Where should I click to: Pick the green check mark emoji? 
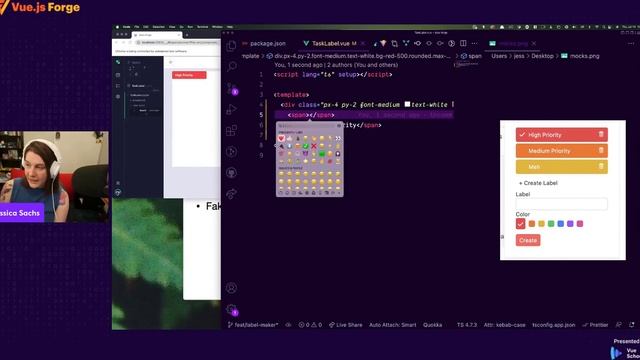pyautogui.click(x=305, y=146)
